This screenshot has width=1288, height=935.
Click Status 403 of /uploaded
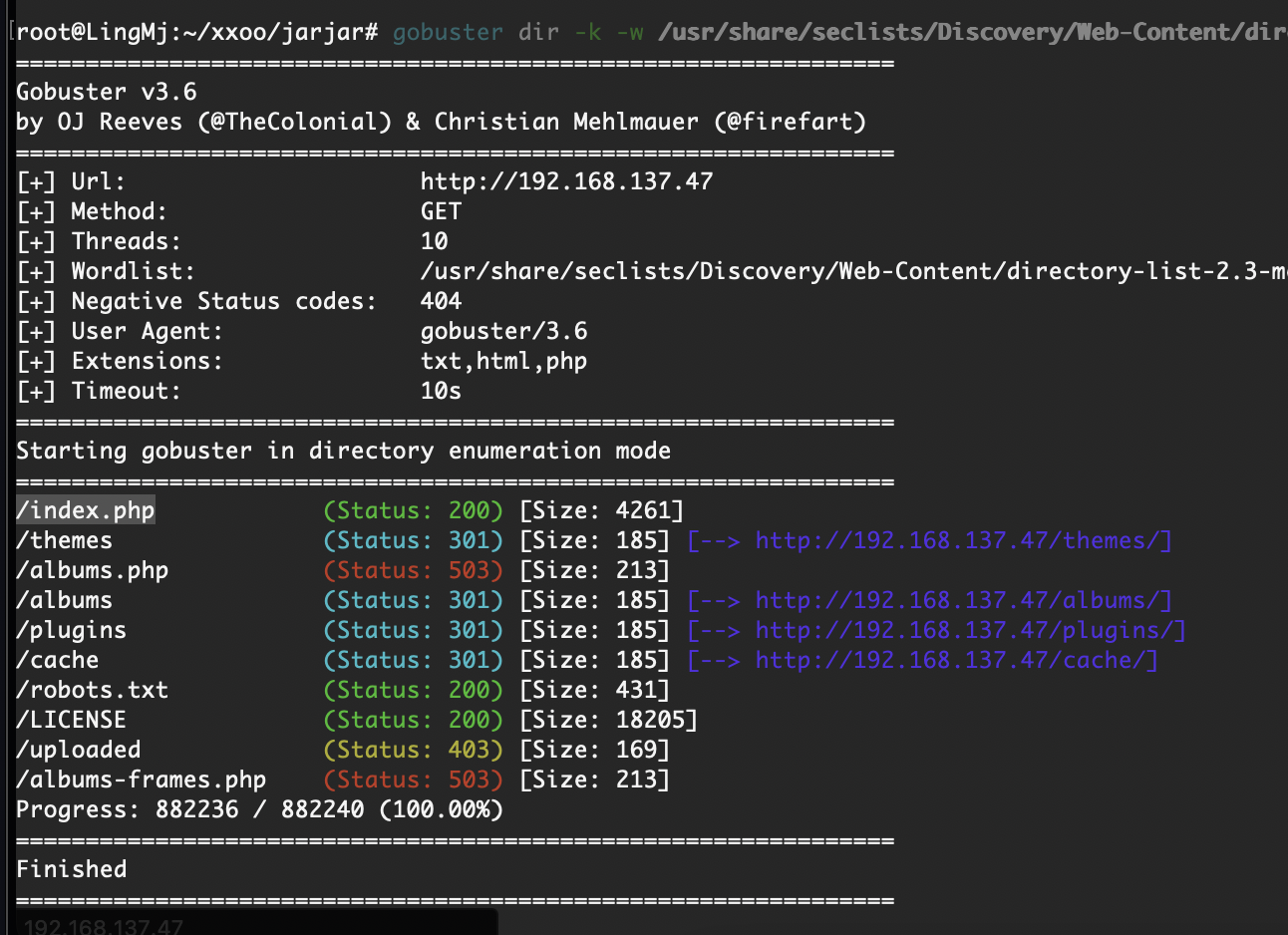pos(414,750)
